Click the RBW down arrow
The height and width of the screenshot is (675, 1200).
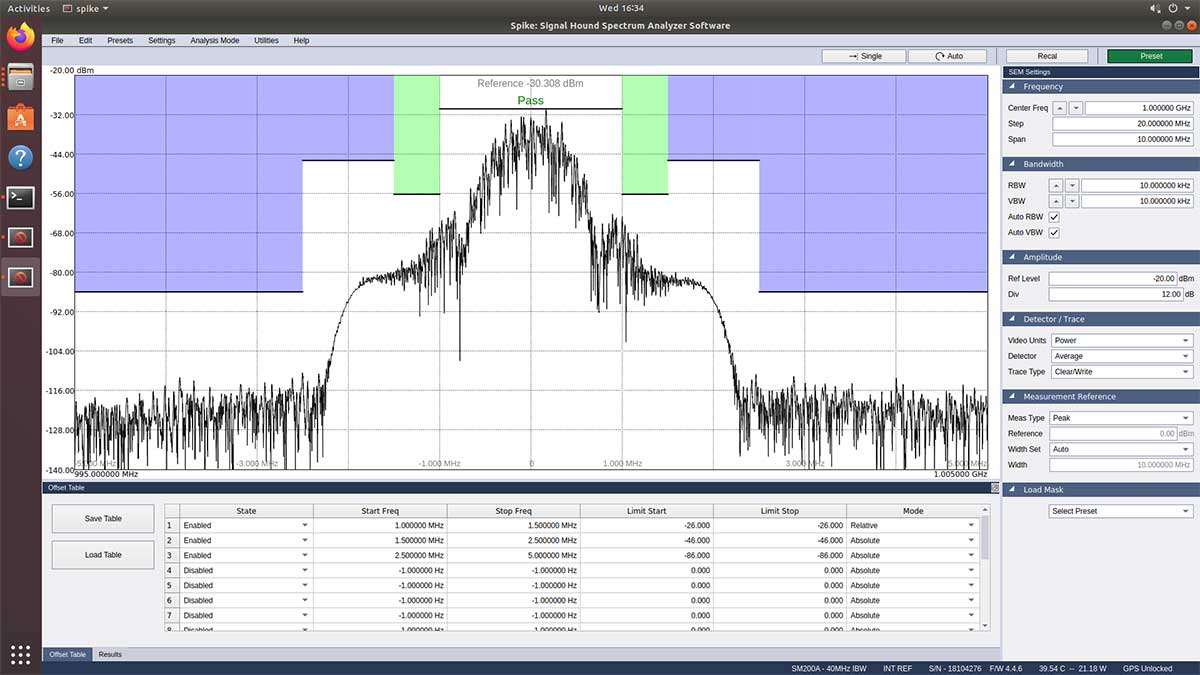click(1072, 186)
